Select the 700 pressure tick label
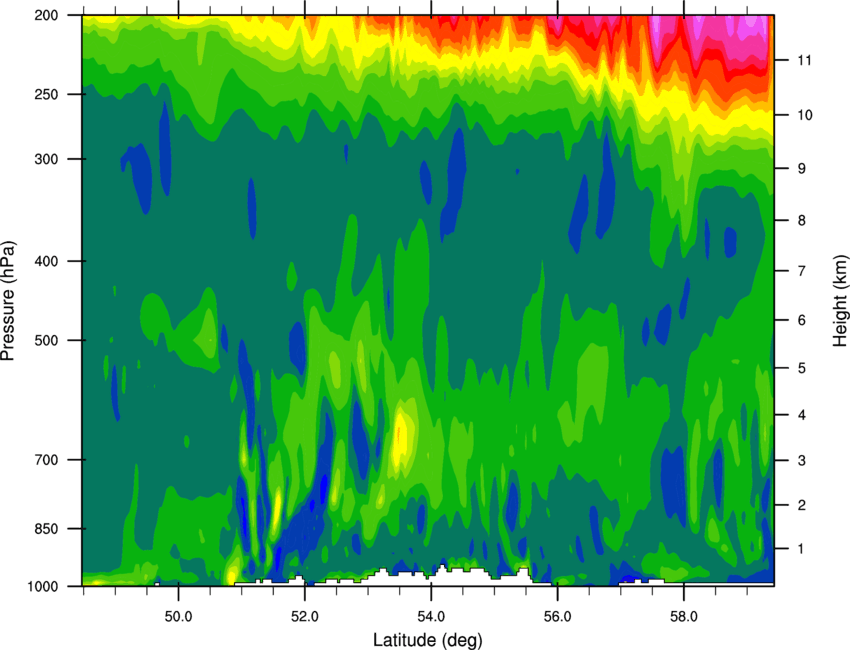The width and height of the screenshot is (850, 650). point(47,460)
